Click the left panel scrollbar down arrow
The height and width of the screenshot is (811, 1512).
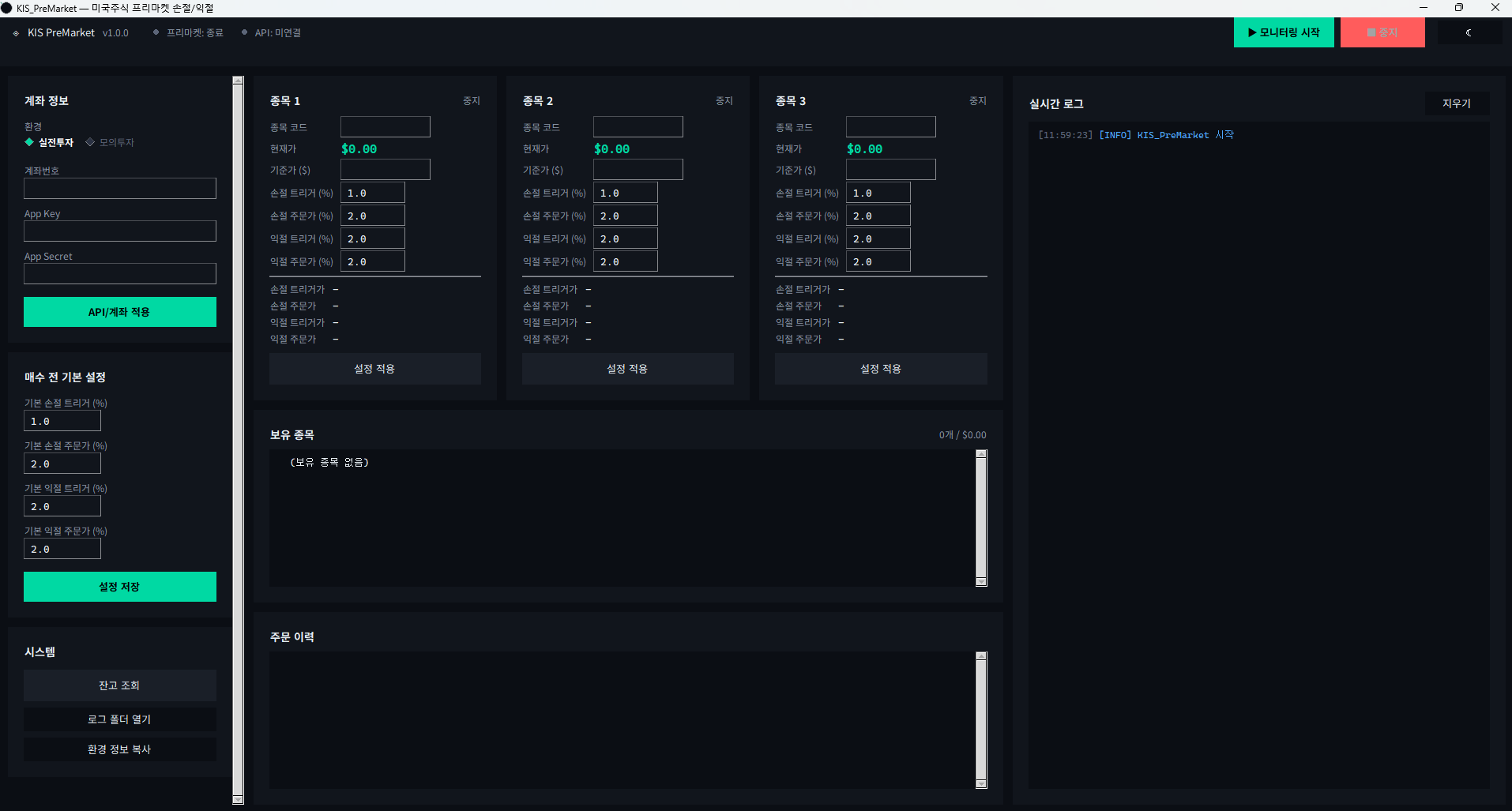tap(238, 800)
